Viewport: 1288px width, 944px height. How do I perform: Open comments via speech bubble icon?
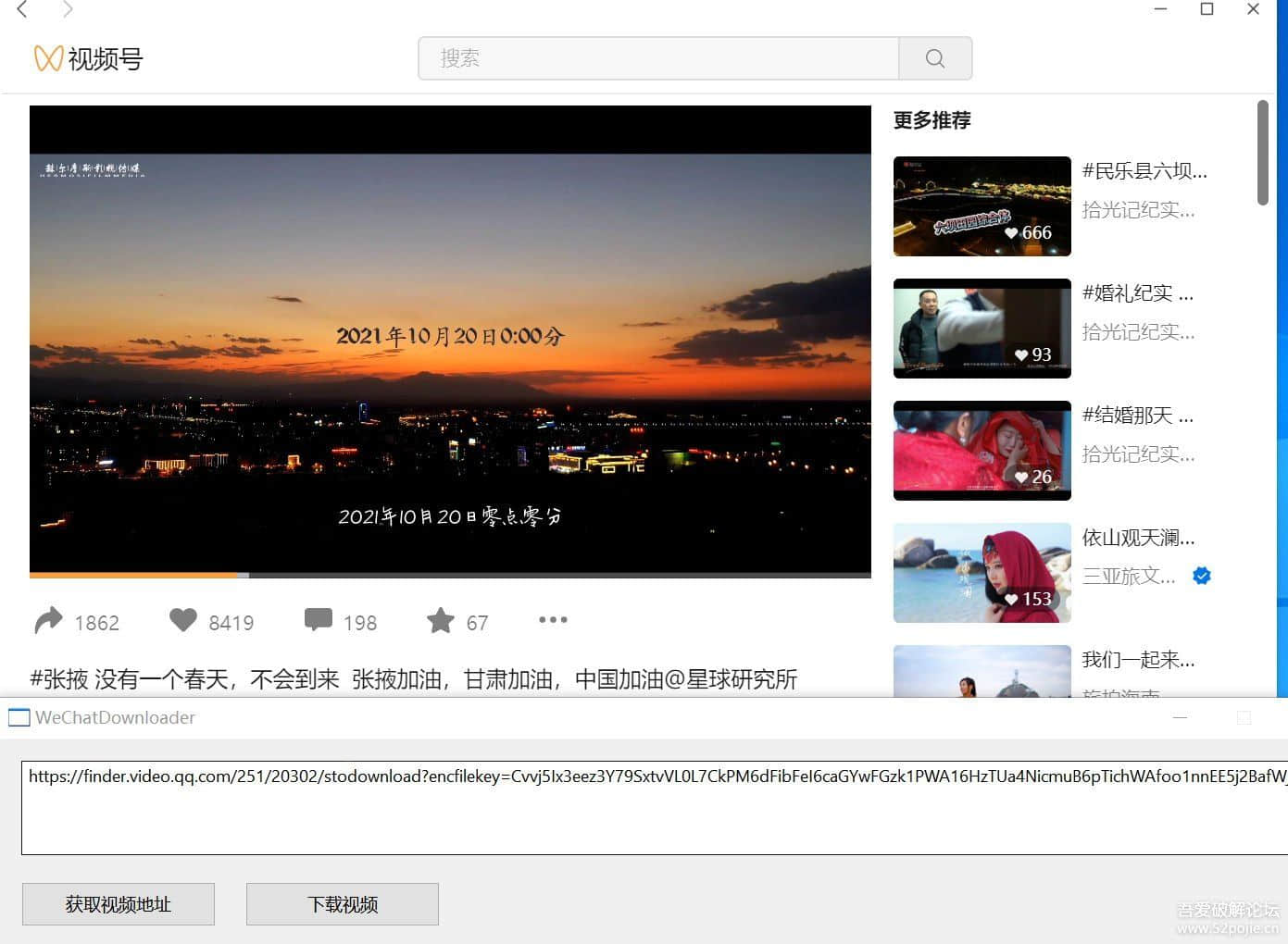point(318,619)
